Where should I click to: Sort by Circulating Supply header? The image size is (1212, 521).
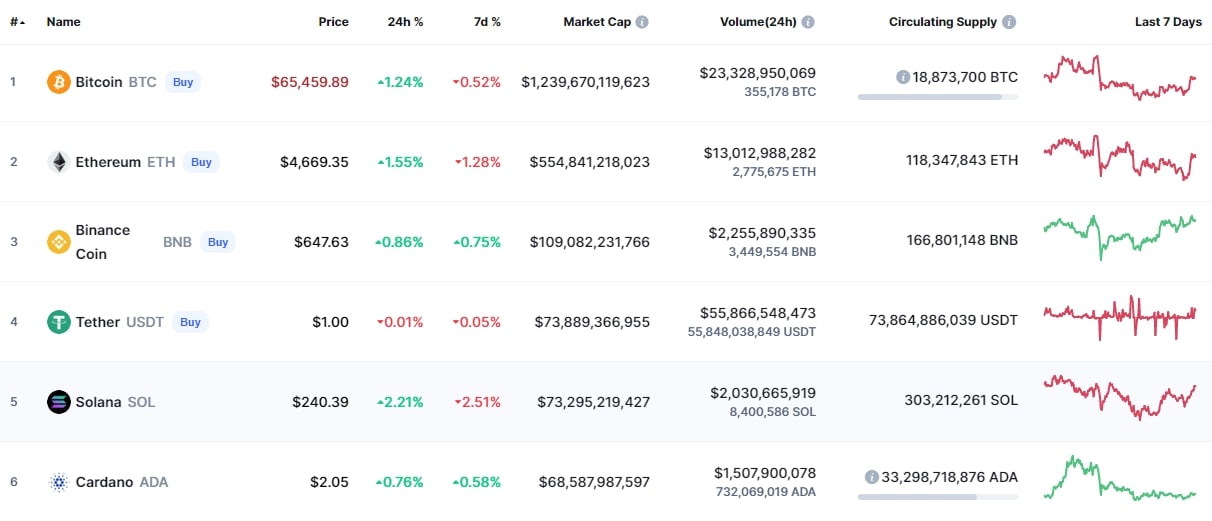point(943,22)
